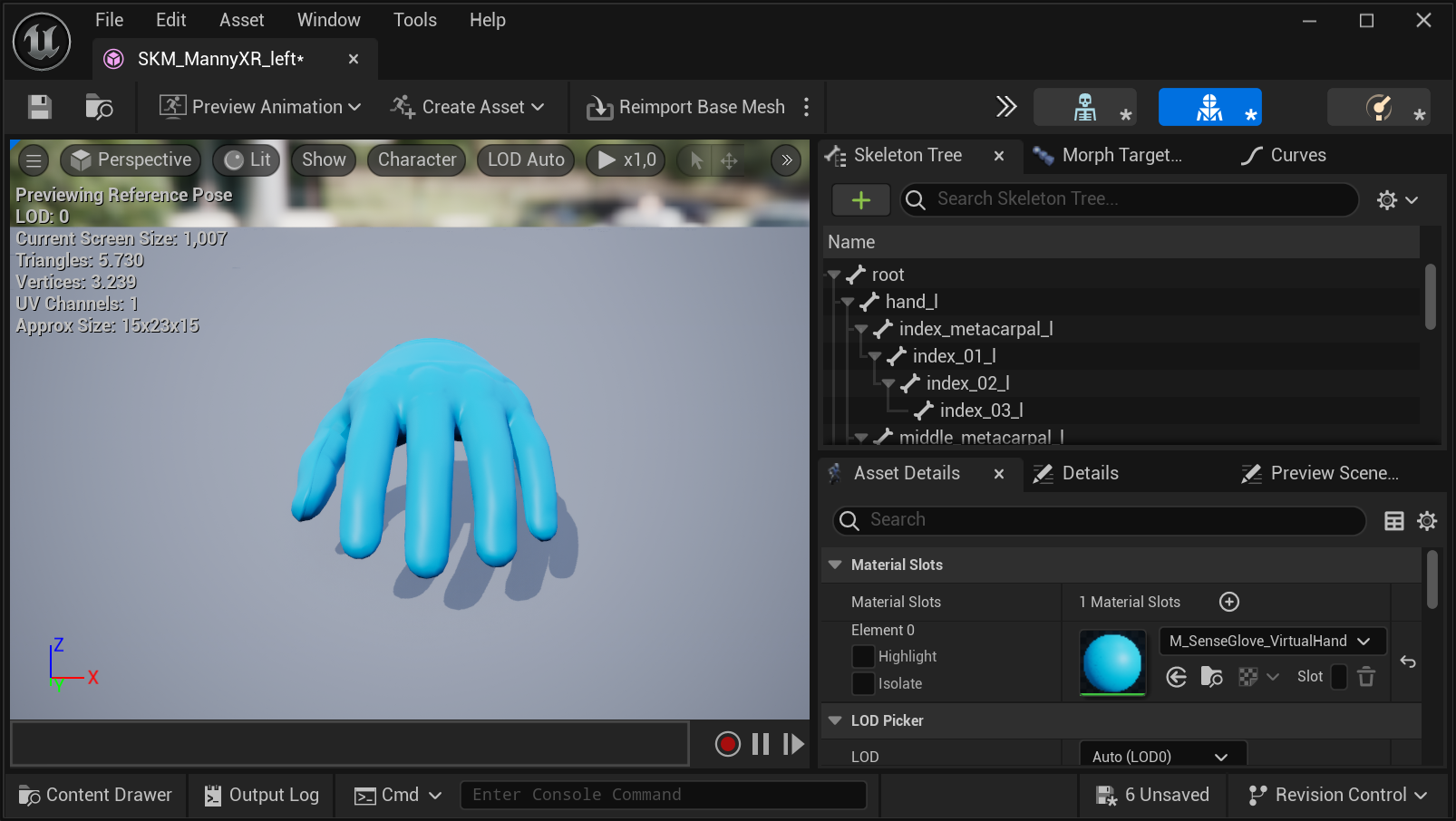Open the Asset menu
This screenshot has height=821, width=1456.
pyautogui.click(x=241, y=19)
